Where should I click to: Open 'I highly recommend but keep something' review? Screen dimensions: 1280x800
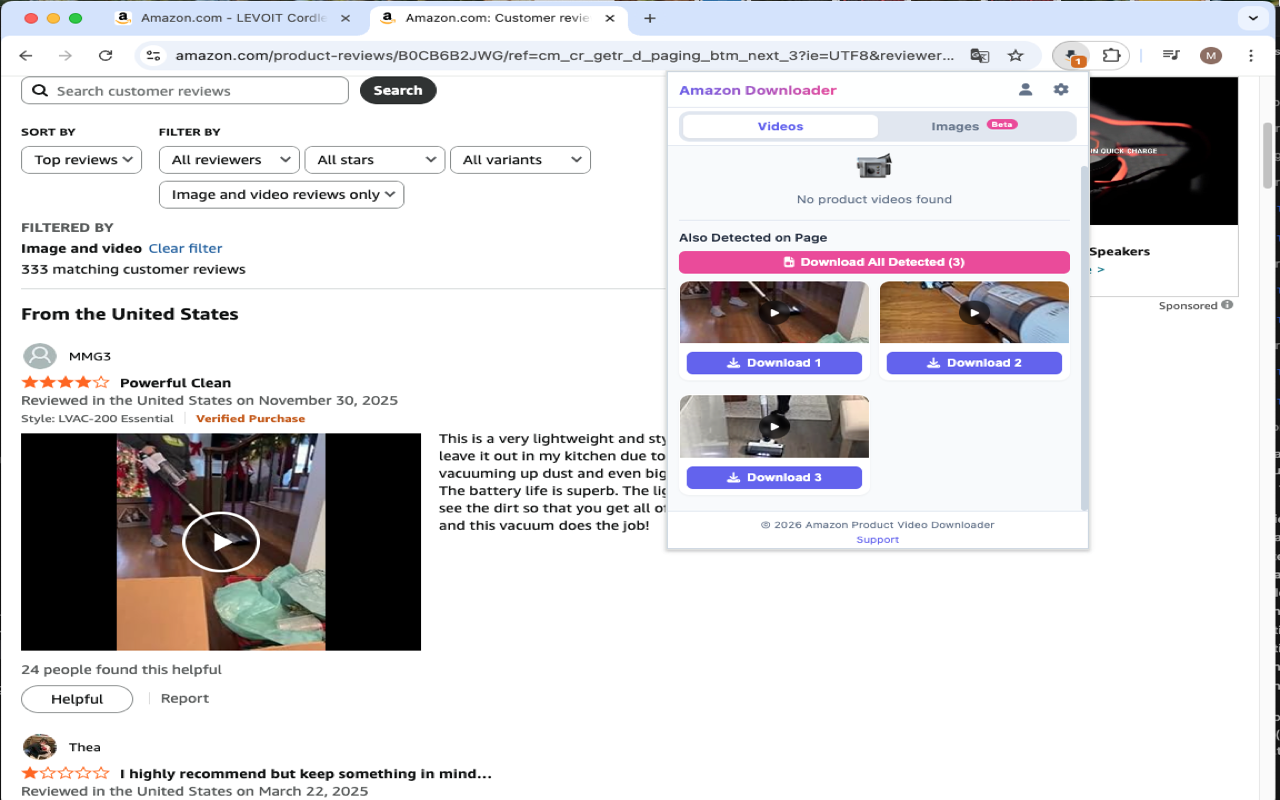(x=306, y=774)
